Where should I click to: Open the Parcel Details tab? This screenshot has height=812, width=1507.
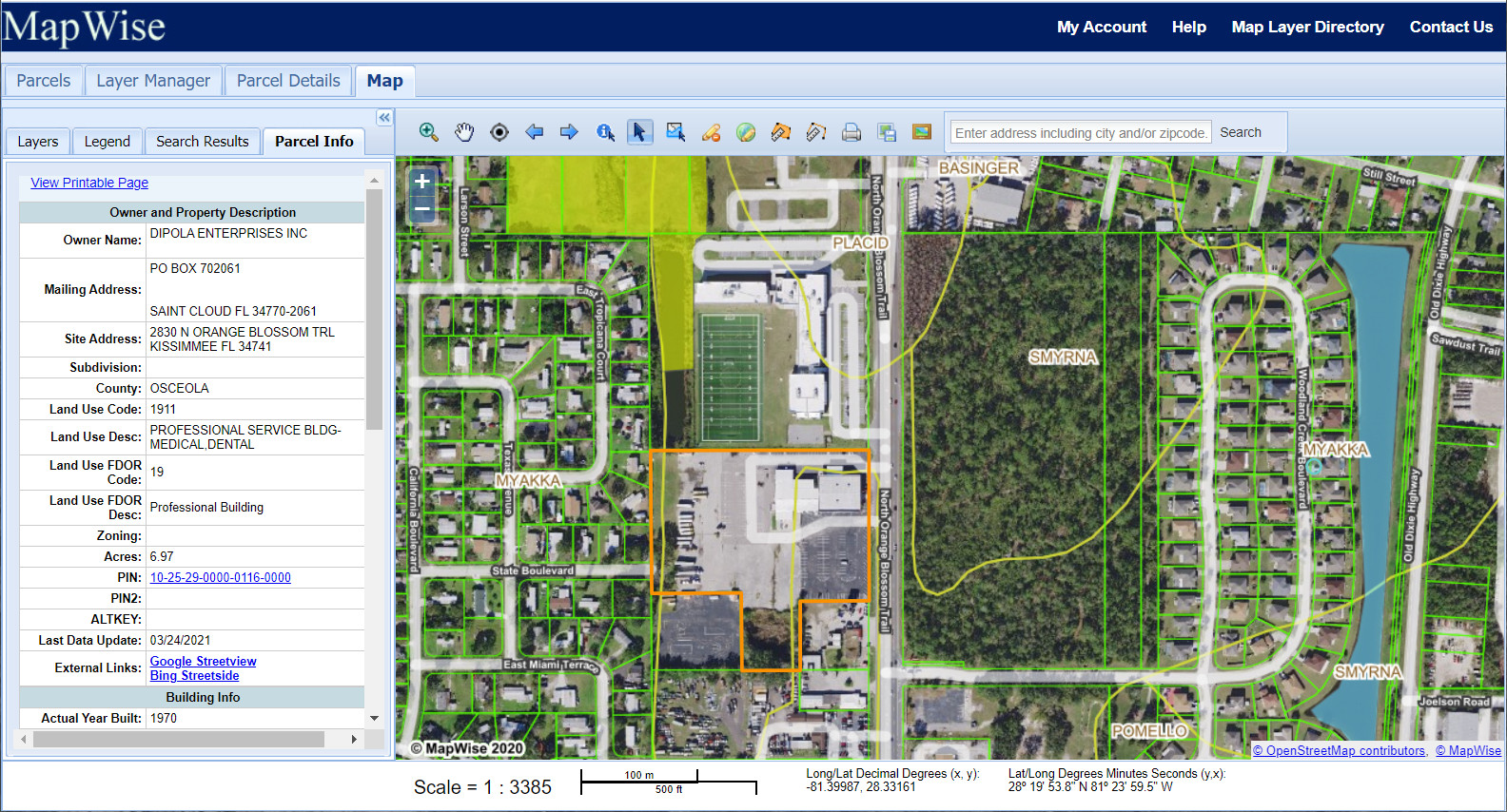tap(288, 81)
